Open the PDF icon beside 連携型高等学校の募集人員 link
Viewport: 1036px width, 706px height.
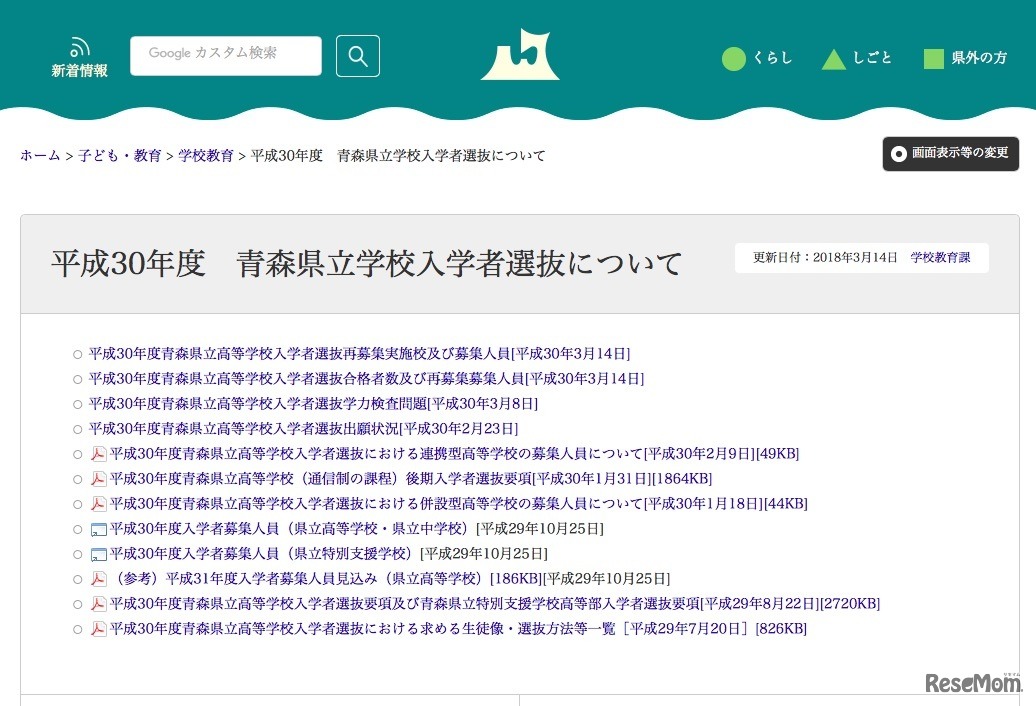click(x=96, y=453)
